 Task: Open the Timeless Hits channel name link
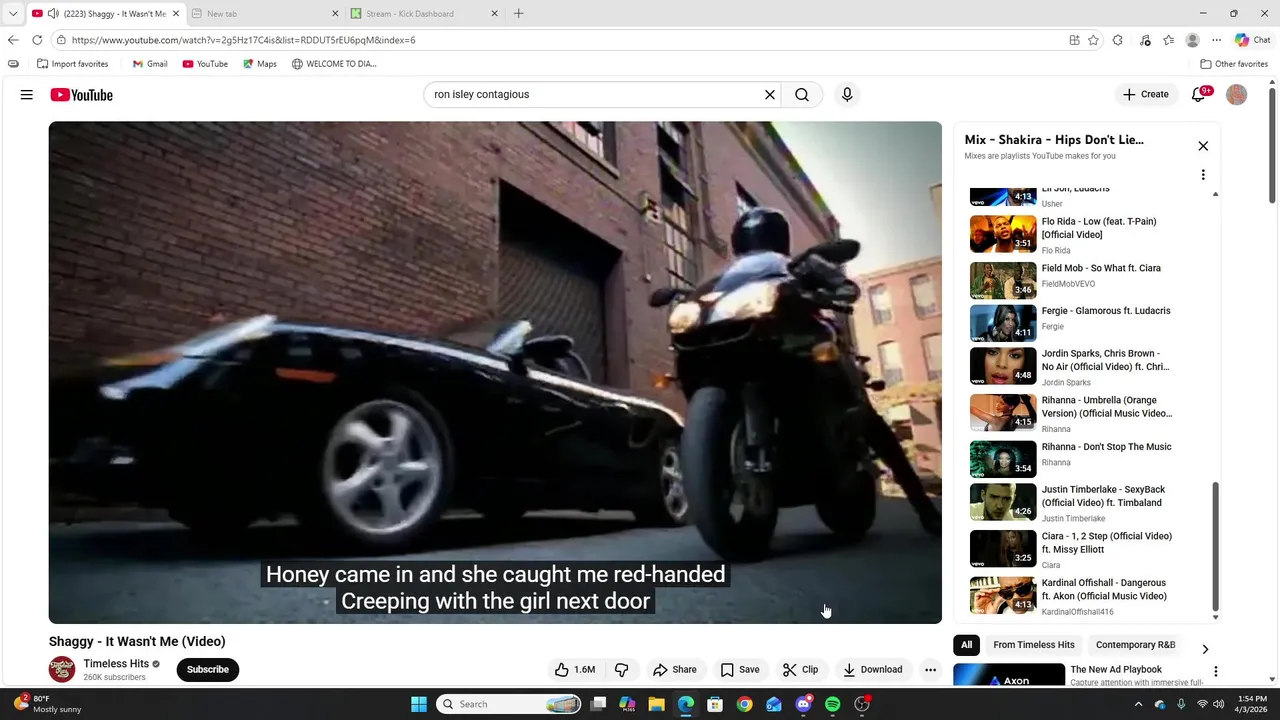[x=116, y=664]
